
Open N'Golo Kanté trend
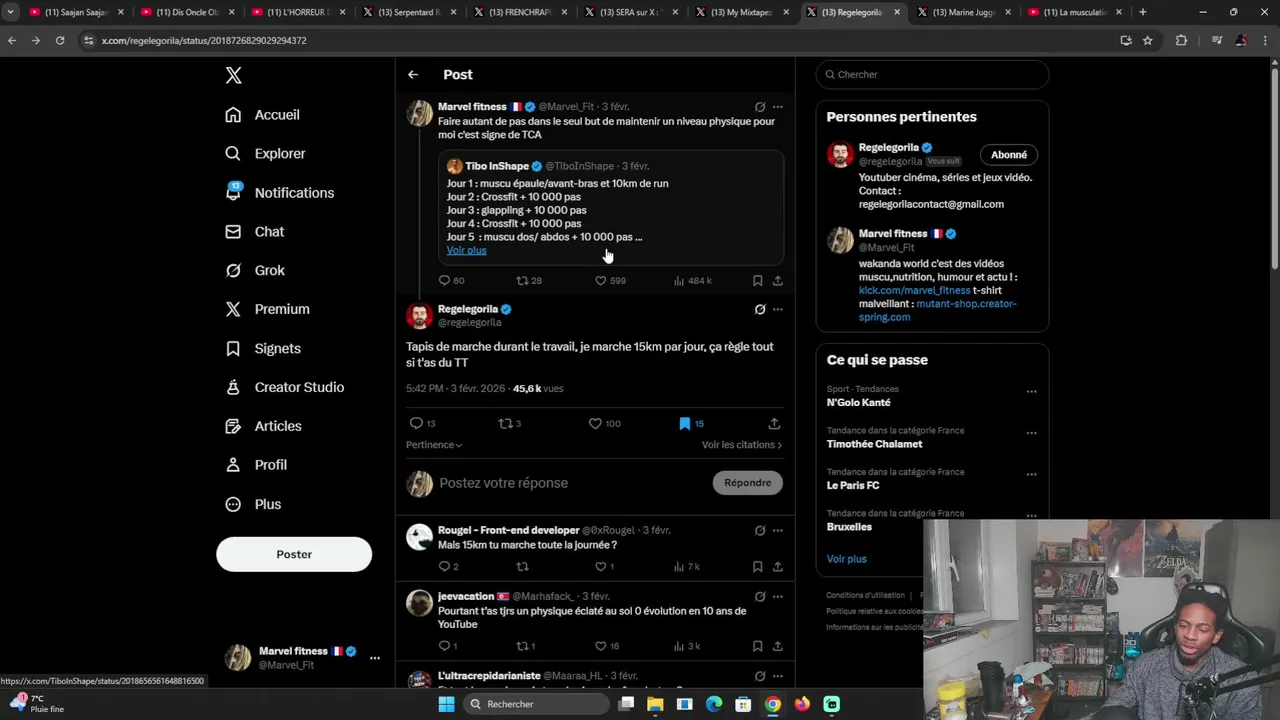point(858,403)
